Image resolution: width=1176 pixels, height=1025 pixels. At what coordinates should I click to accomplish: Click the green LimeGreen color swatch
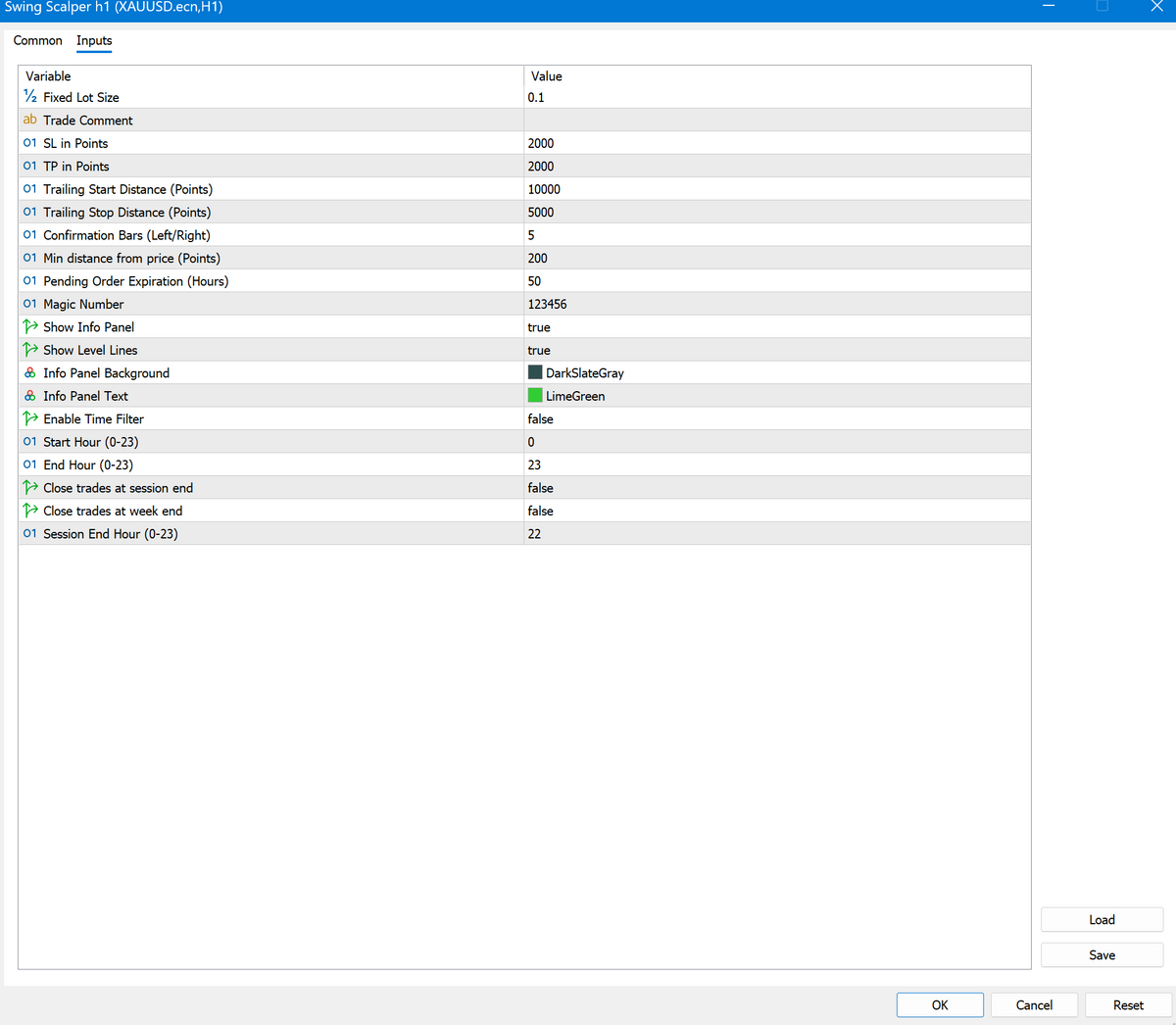tap(535, 396)
